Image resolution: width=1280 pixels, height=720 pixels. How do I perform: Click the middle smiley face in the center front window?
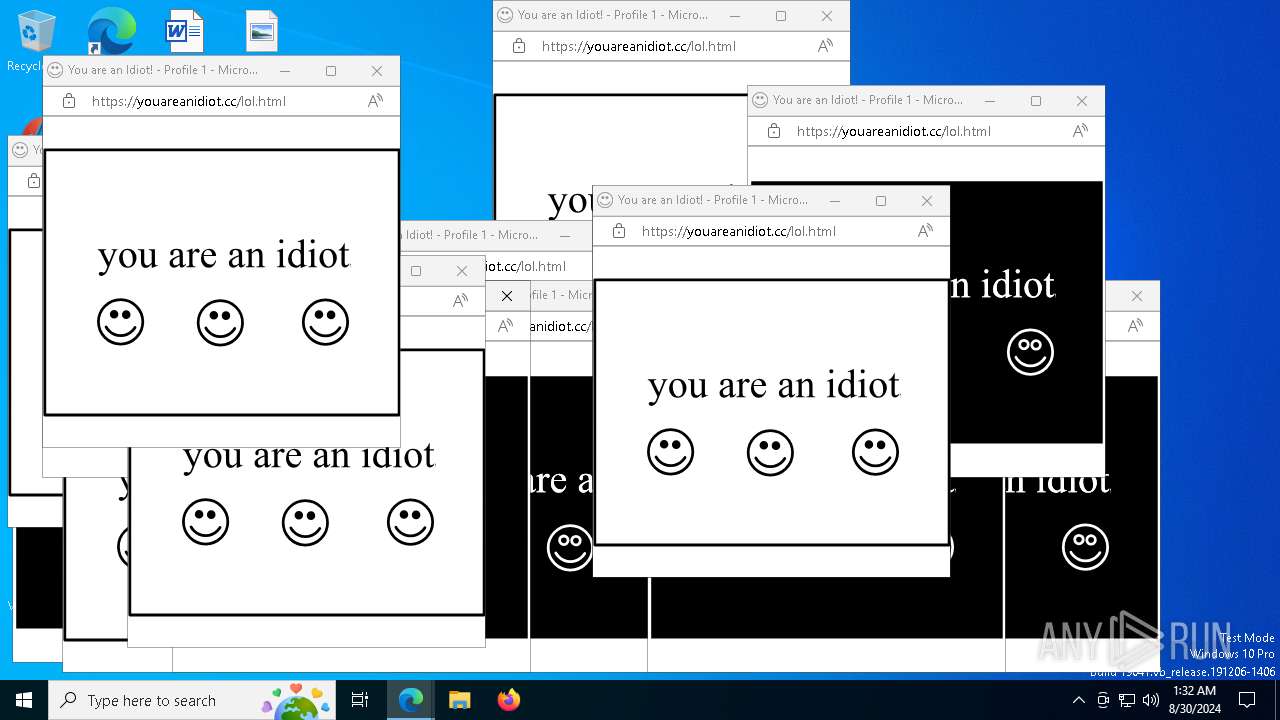point(770,452)
